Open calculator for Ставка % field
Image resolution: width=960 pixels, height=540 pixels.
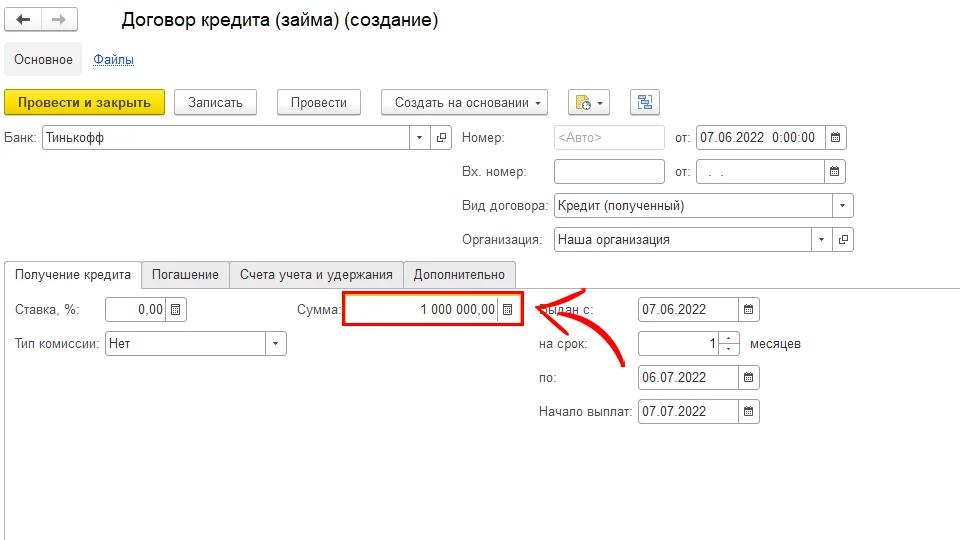click(x=176, y=310)
